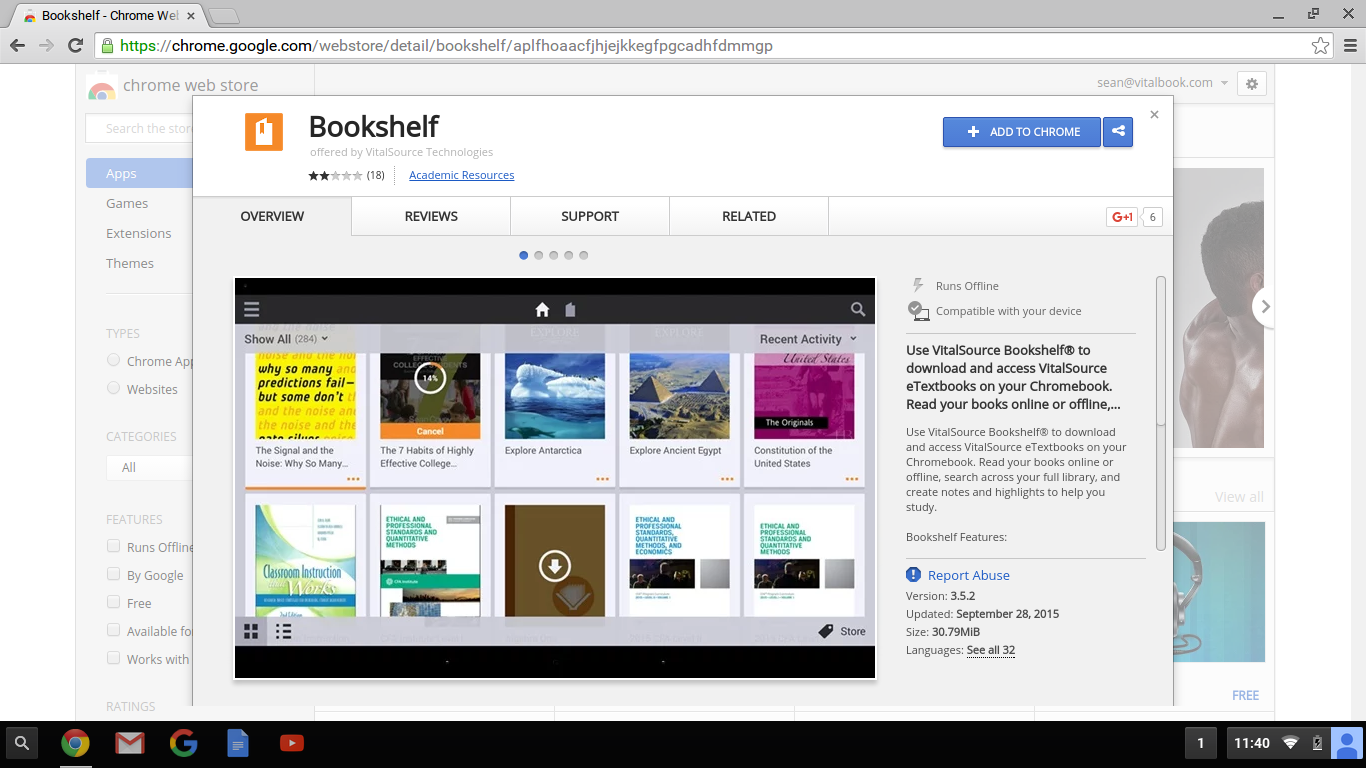The image size is (1366, 768).
Task: Click the green padlock in the address bar
Action: click(x=107, y=45)
